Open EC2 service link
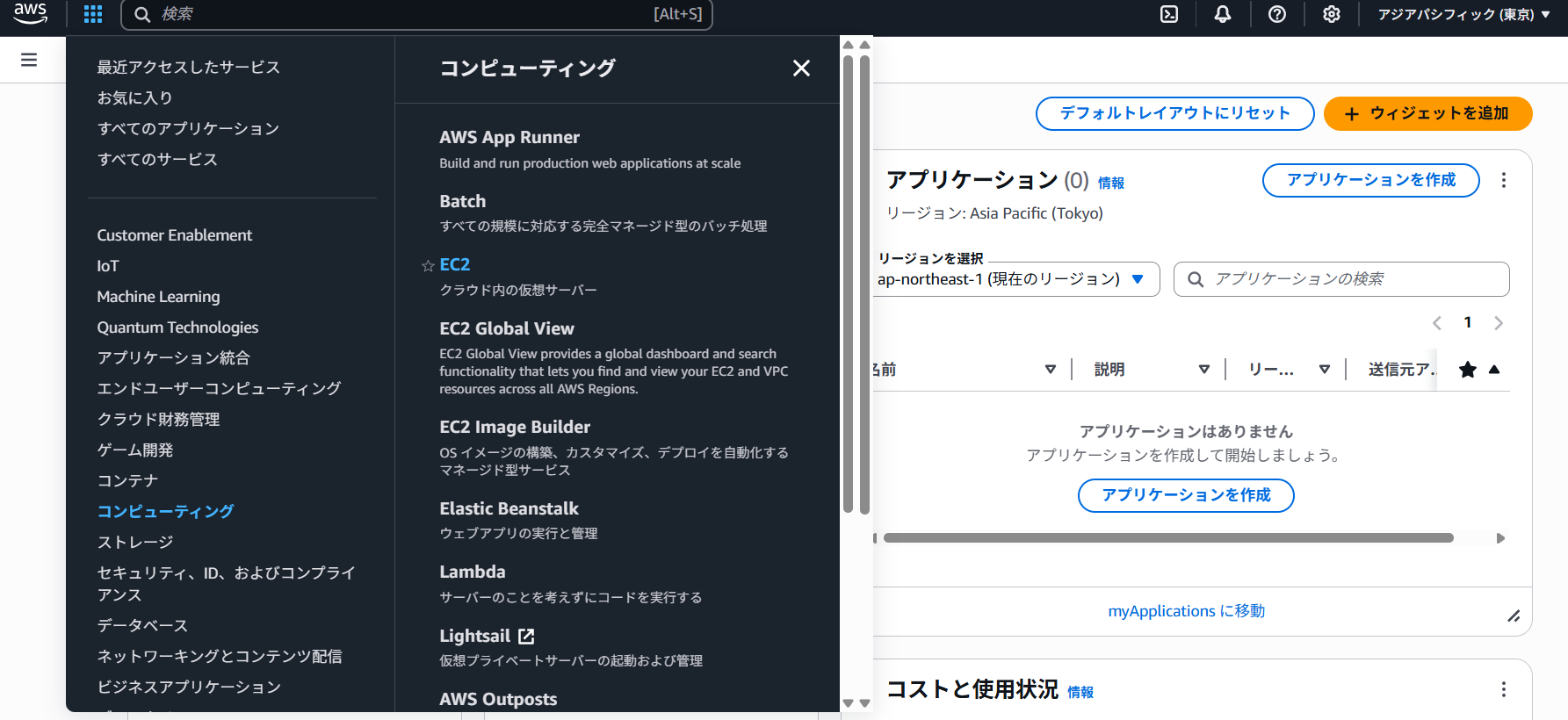The height and width of the screenshot is (720, 1568). tap(454, 264)
